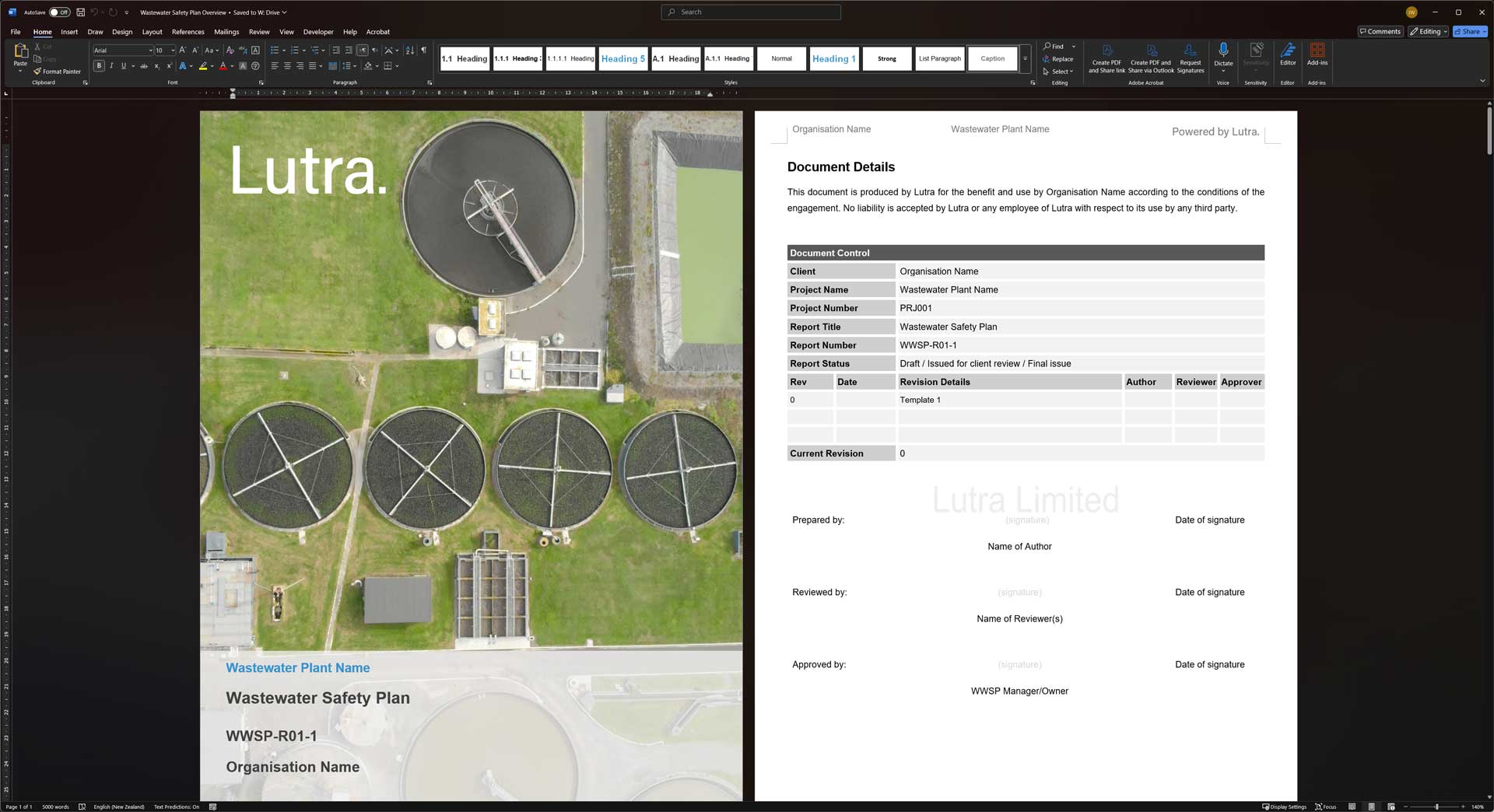This screenshot has width=1494, height=812.
Task: Click Request Signatures in Acrobat group
Action: (1191, 58)
